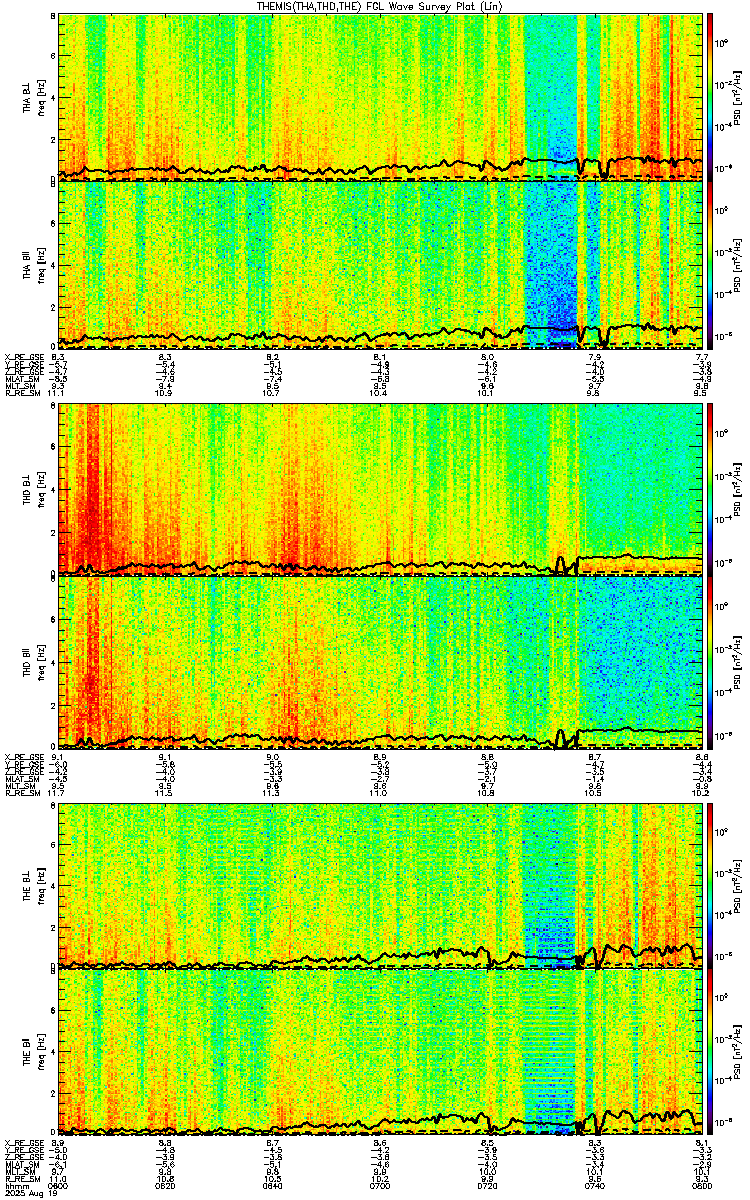Click the 0720 time tick label
This screenshot has height=1200, width=750.
pyautogui.click(x=488, y=1187)
